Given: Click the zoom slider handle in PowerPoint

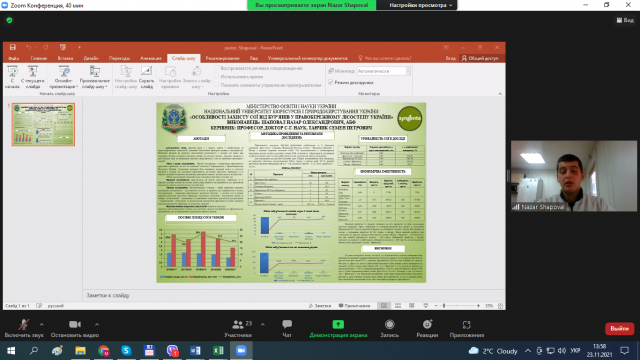Looking at the screenshot, I should click(x=444, y=305).
